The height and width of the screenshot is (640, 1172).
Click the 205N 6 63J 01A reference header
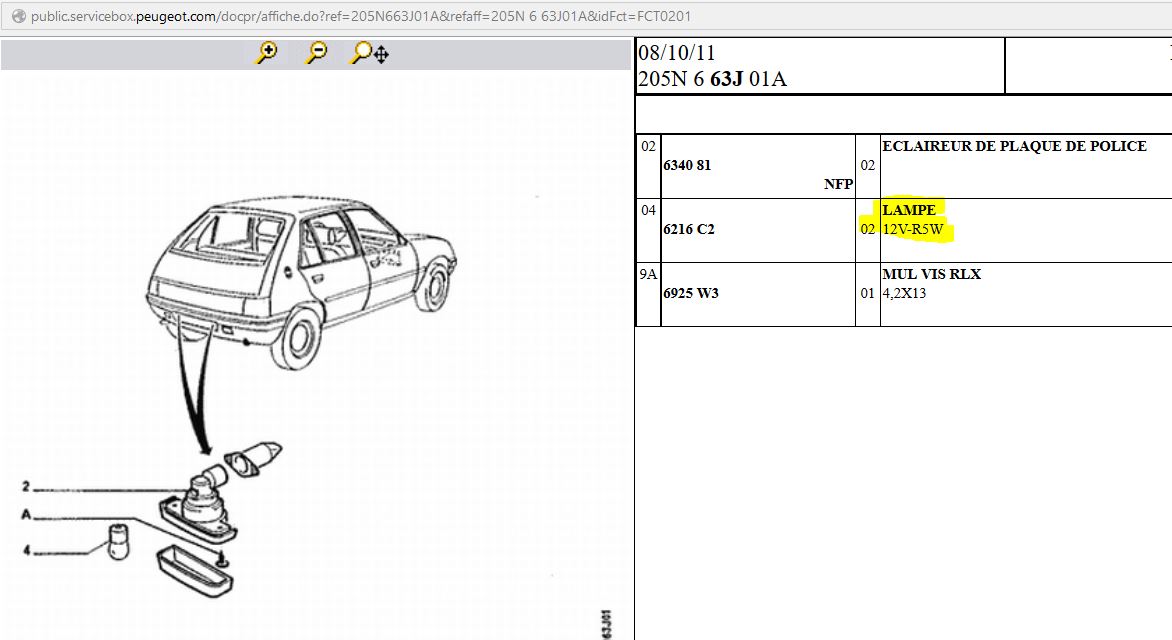pyautogui.click(x=712, y=79)
